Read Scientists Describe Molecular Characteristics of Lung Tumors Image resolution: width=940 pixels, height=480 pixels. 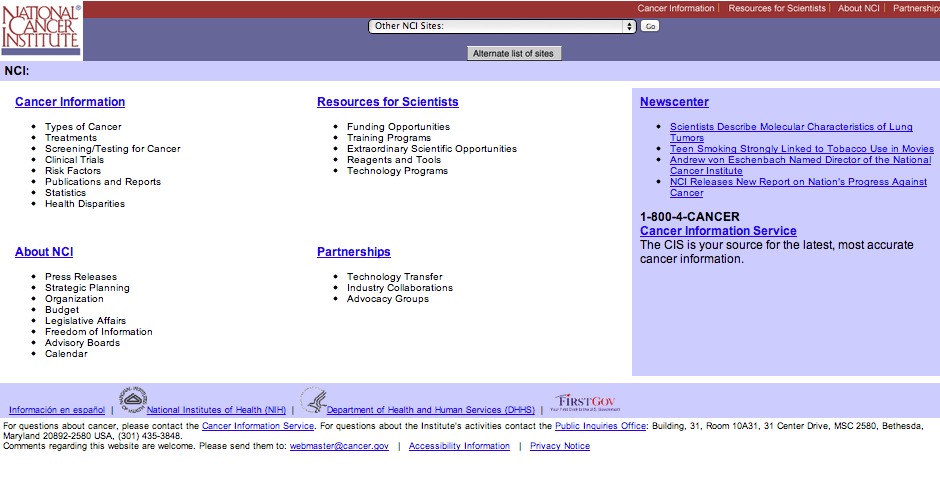[x=791, y=132]
